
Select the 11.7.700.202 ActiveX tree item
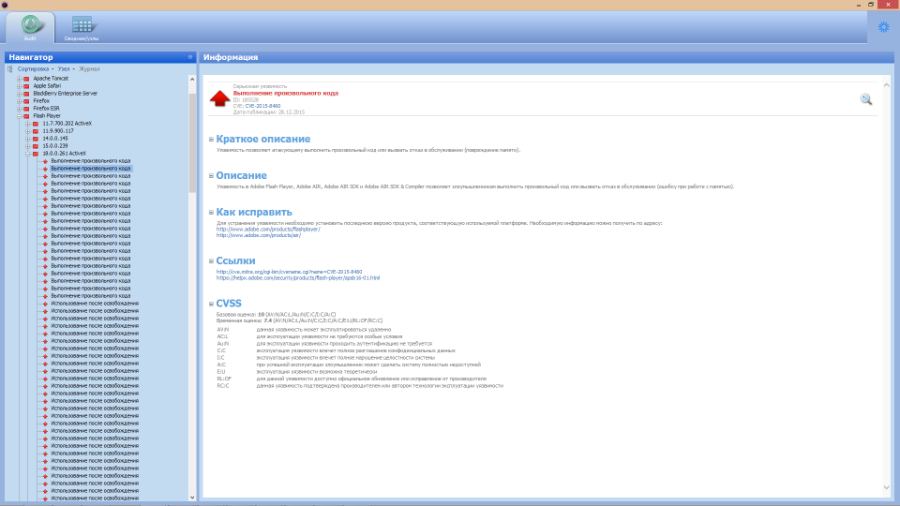(x=67, y=123)
